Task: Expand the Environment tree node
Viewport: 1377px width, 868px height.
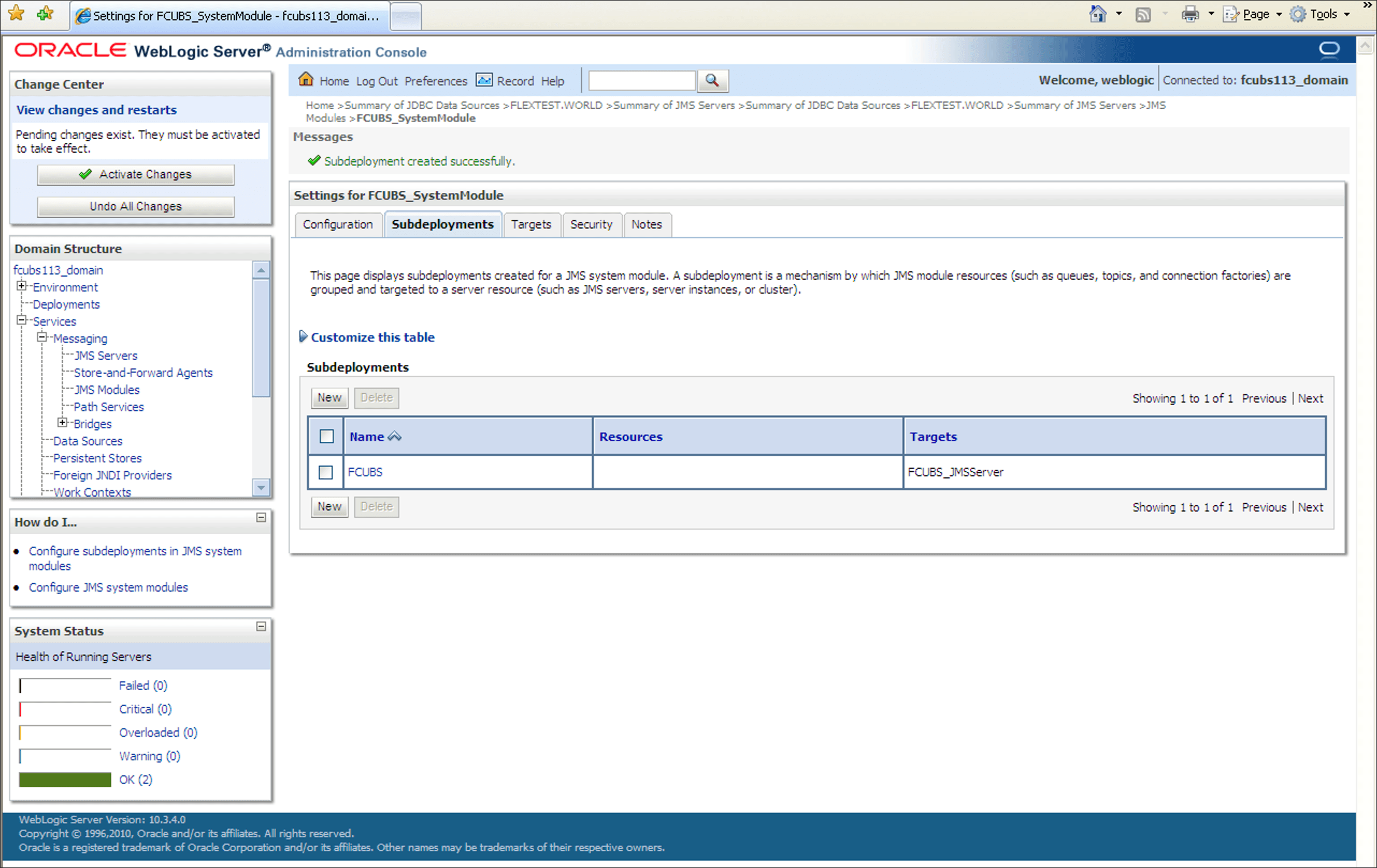Action: [x=21, y=286]
